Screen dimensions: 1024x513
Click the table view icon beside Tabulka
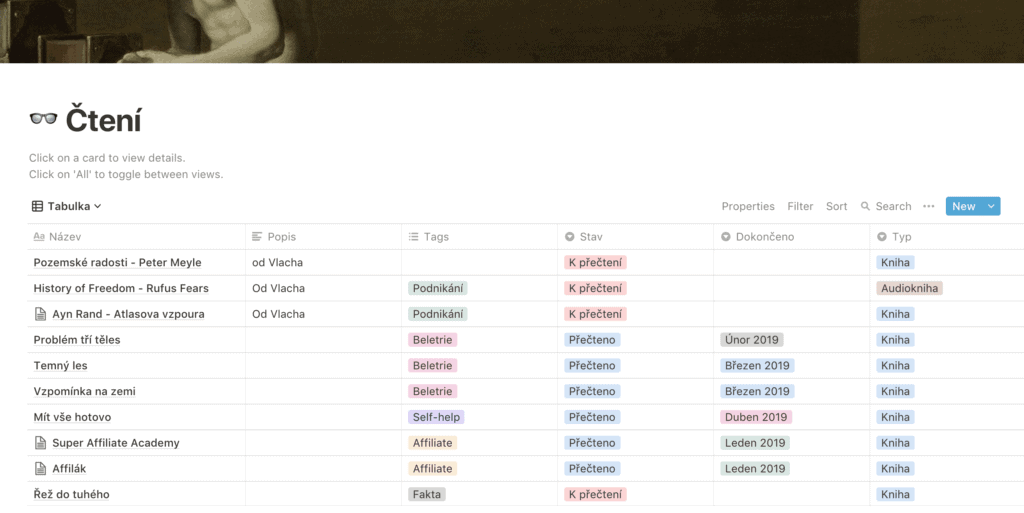37,206
